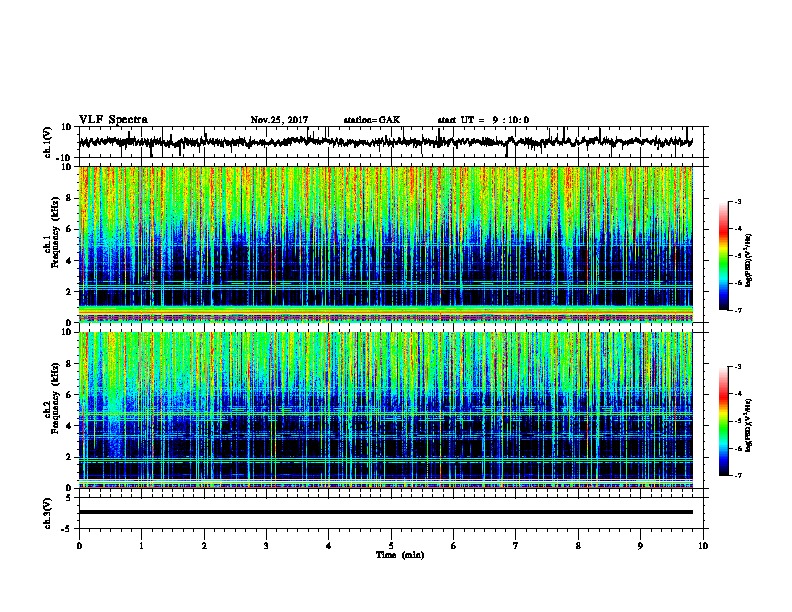Click time axis tick label "4"
The image size is (792, 612).
pyautogui.click(x=329, y=546)
